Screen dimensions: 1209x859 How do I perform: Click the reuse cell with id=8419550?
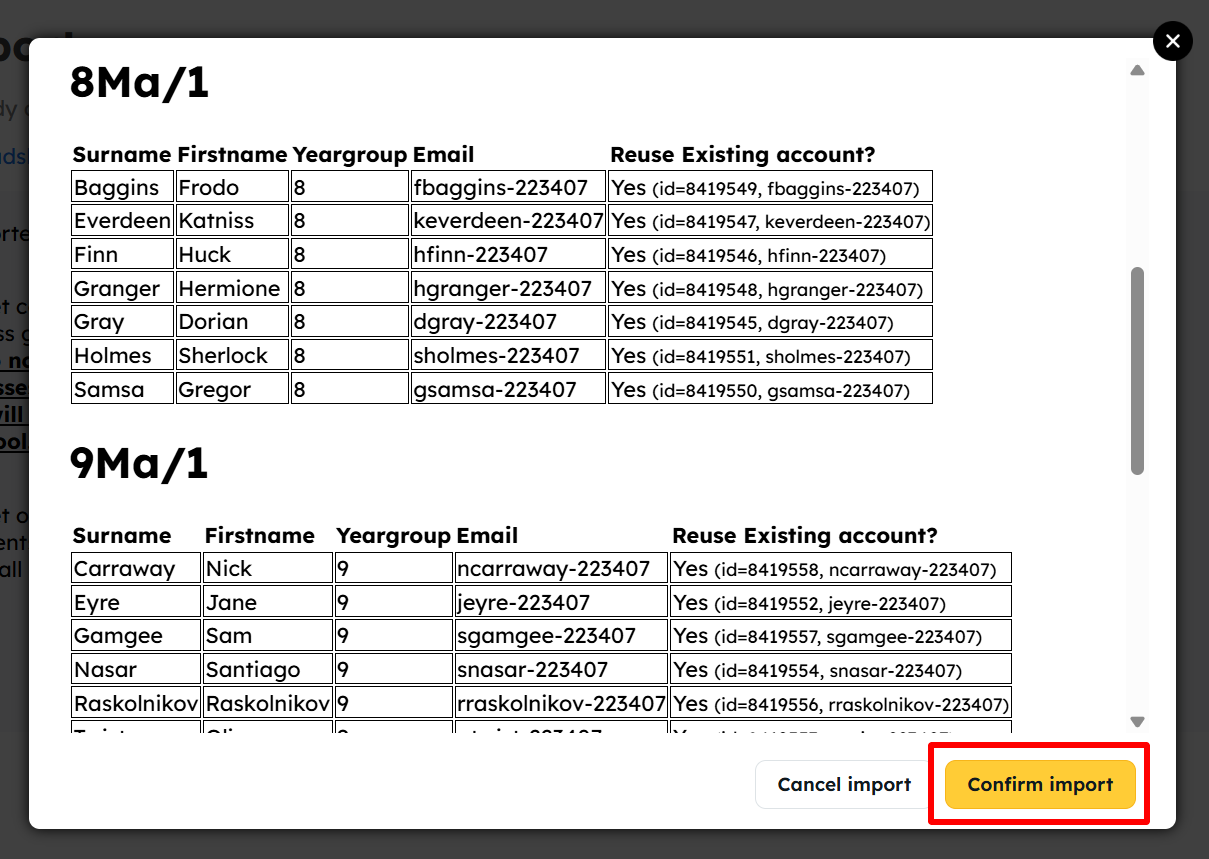[x=770, y=389]
